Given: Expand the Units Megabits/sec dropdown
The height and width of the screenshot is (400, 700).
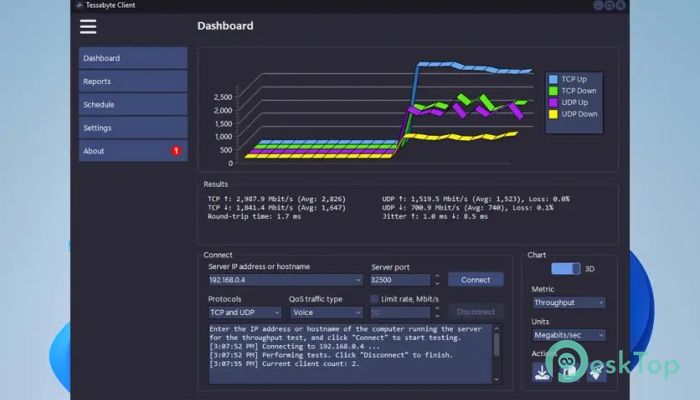Looking at the screenshot, I should (568, 335).
